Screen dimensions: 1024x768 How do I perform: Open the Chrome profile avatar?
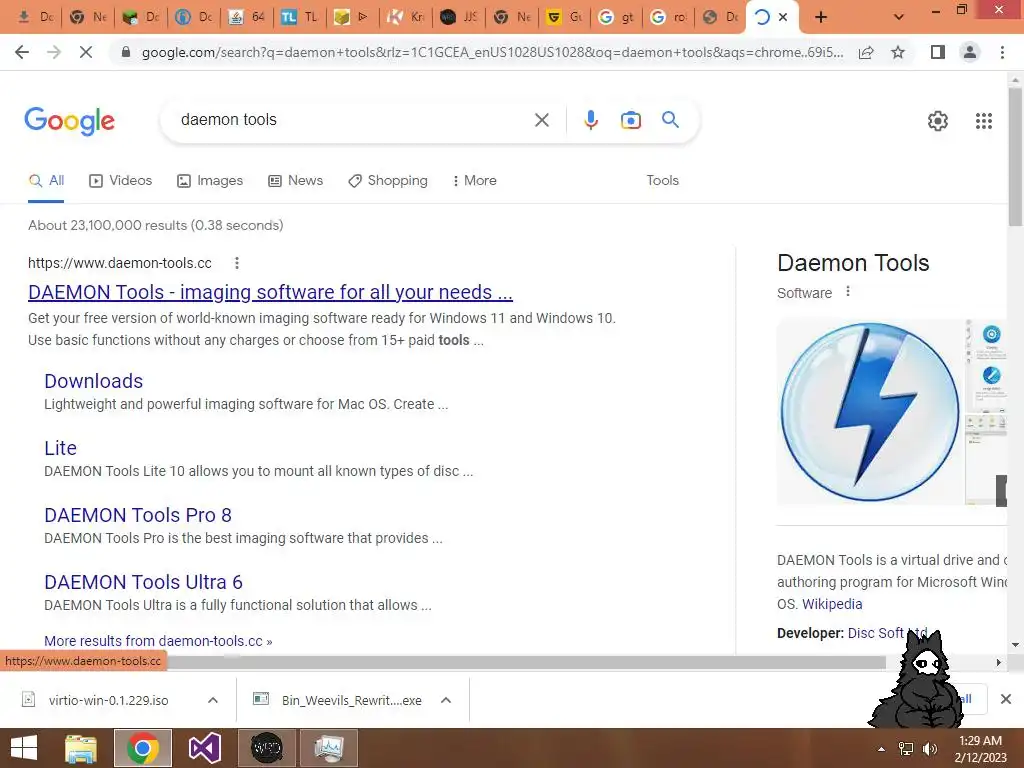[970, 52]
